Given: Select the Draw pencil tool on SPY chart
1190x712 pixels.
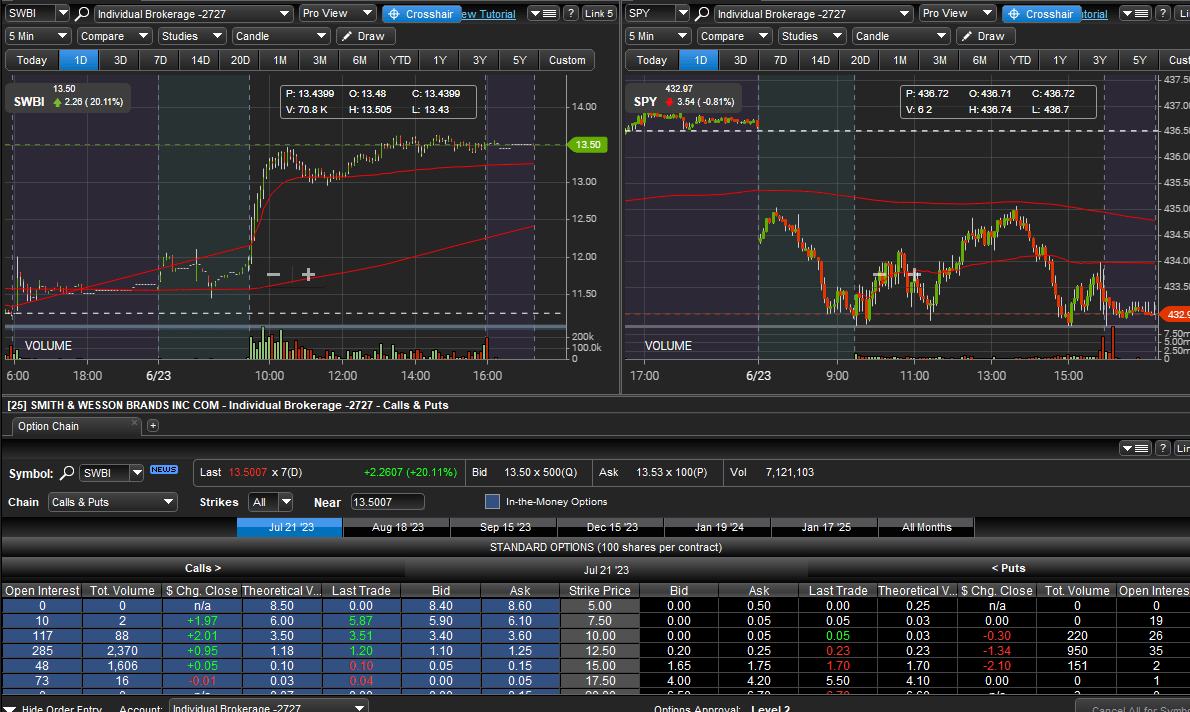Looking at the screenshot, I should pyautogui.click(x=985, y=36).
